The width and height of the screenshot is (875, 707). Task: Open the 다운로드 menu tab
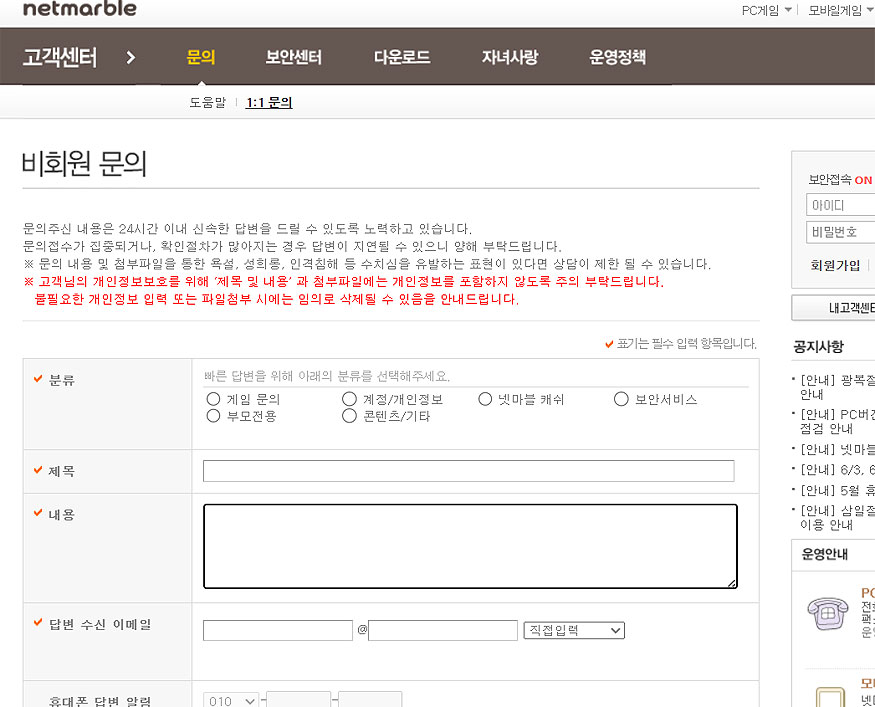click(x=402, y=58)
